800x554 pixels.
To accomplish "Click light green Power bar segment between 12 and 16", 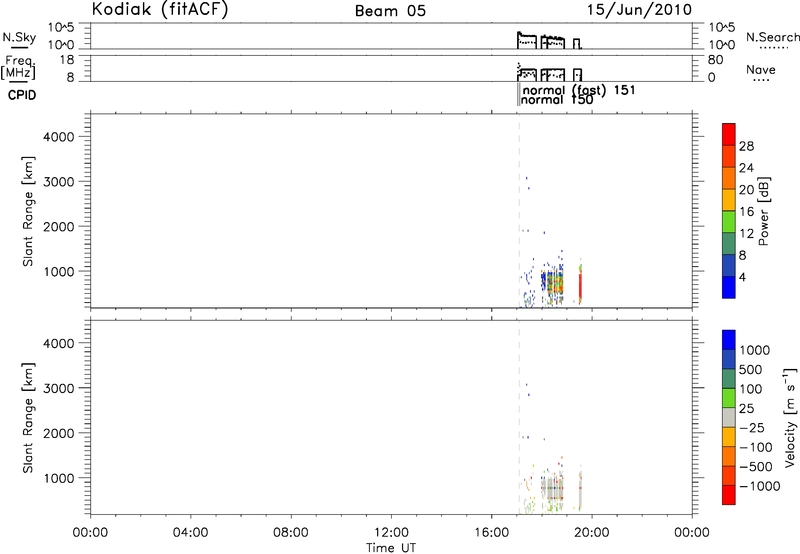I will click(x=729, y=221).
